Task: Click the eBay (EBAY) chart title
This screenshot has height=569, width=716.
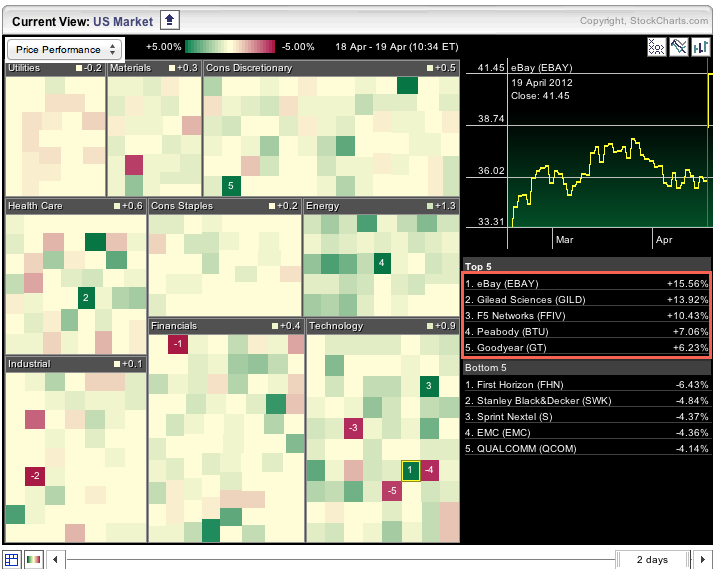Action: [542, 68]
